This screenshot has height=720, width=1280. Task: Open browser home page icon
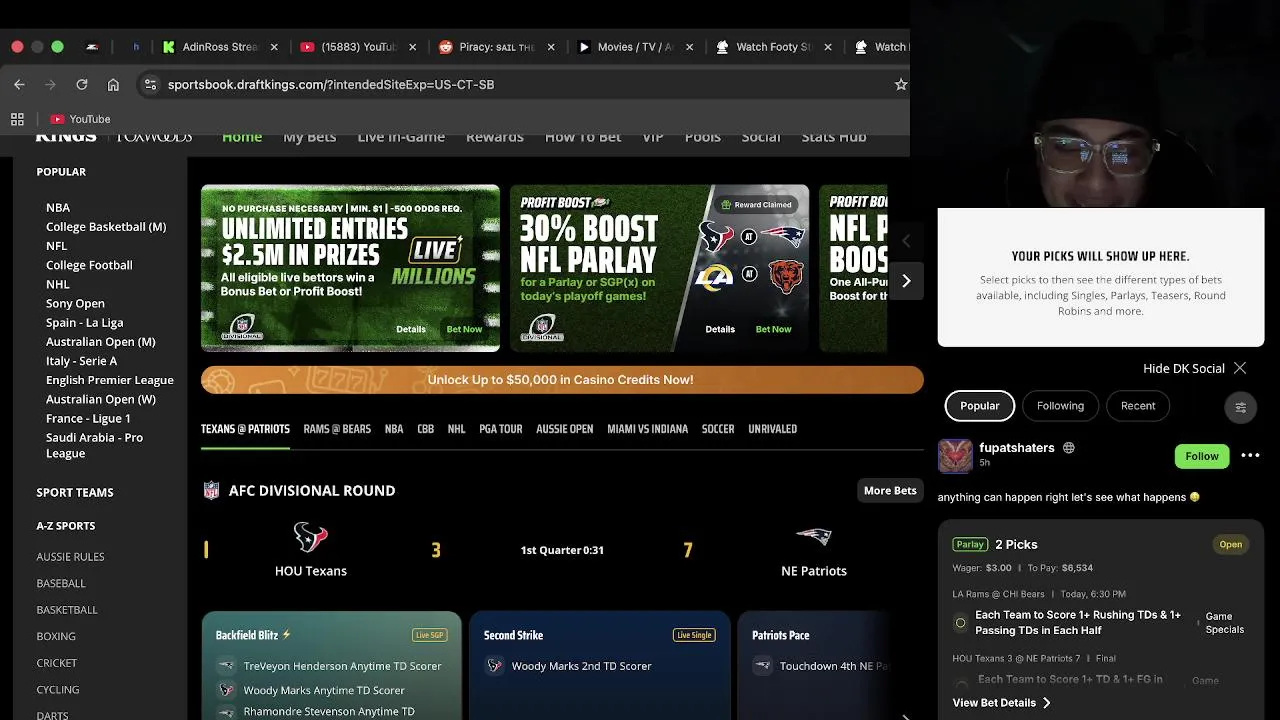[x=113, y=85]
